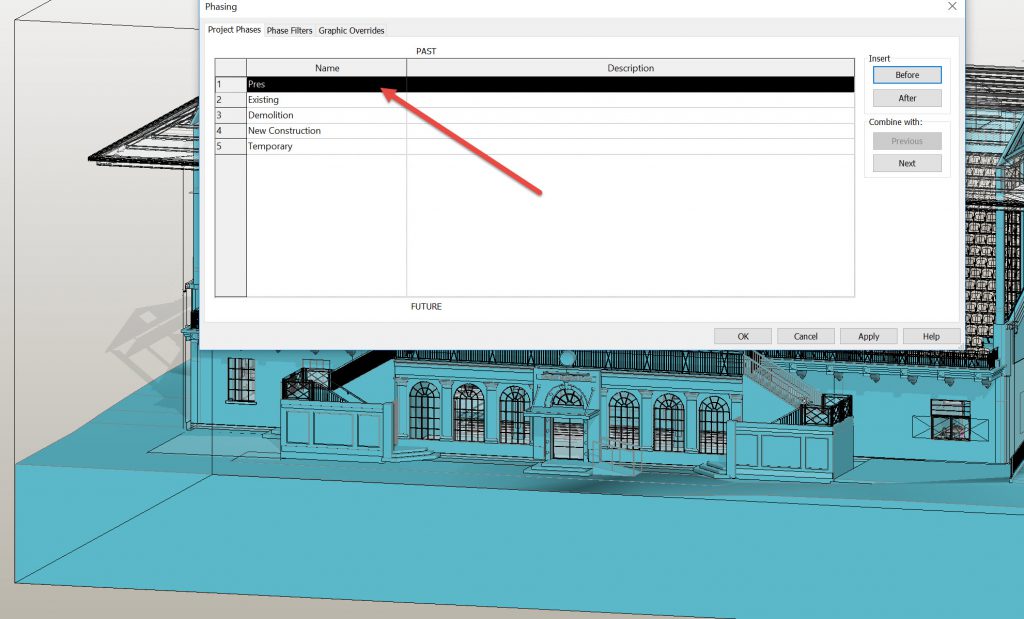Confirm the dialog with OK
The width and height of the screenshot is (1024, 619).
pyautogui.click(x=743, y=336)
